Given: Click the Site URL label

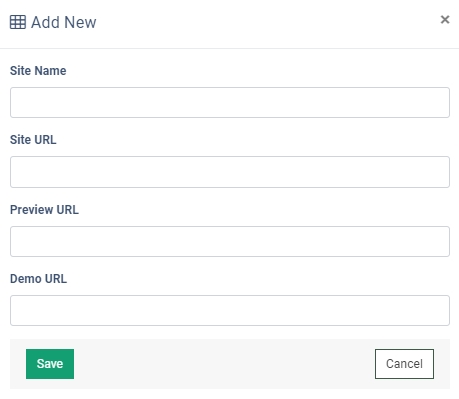Looking at the screenshot, I should click(x=33, y=140).
